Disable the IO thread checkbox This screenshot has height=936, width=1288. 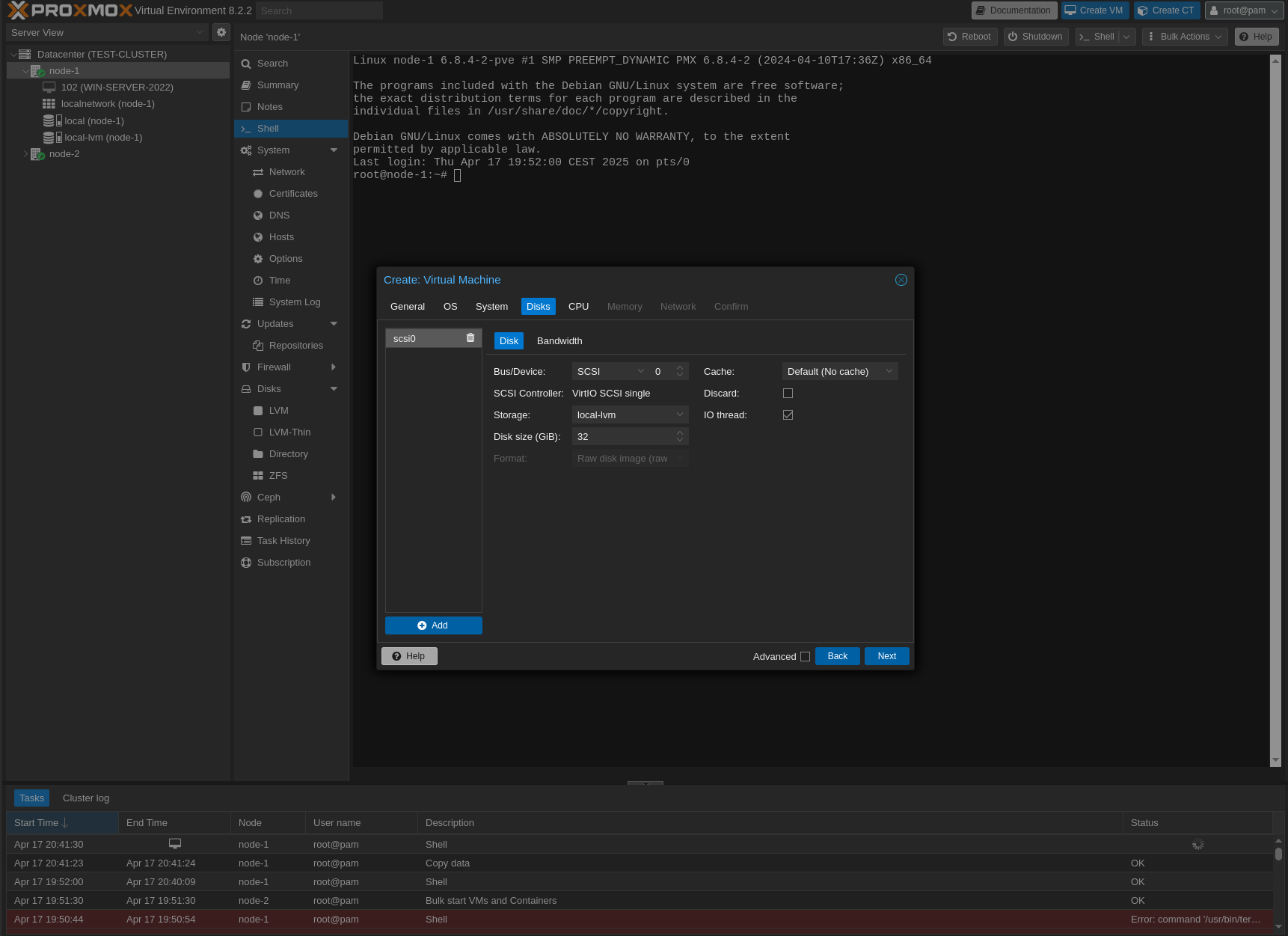coord(788,415)
